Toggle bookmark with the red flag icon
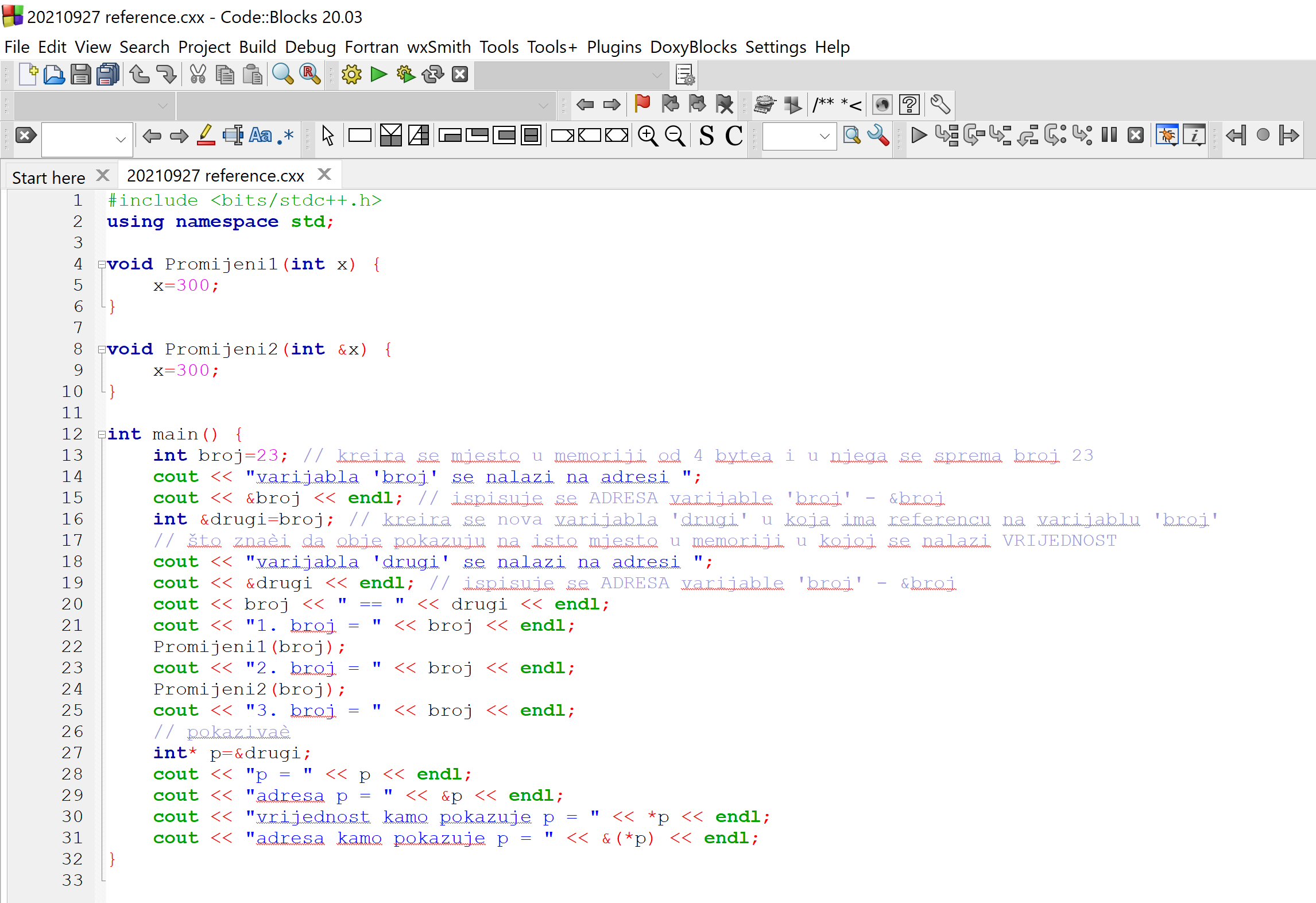This screenshot has width=1316, height=903. [642, 105]
